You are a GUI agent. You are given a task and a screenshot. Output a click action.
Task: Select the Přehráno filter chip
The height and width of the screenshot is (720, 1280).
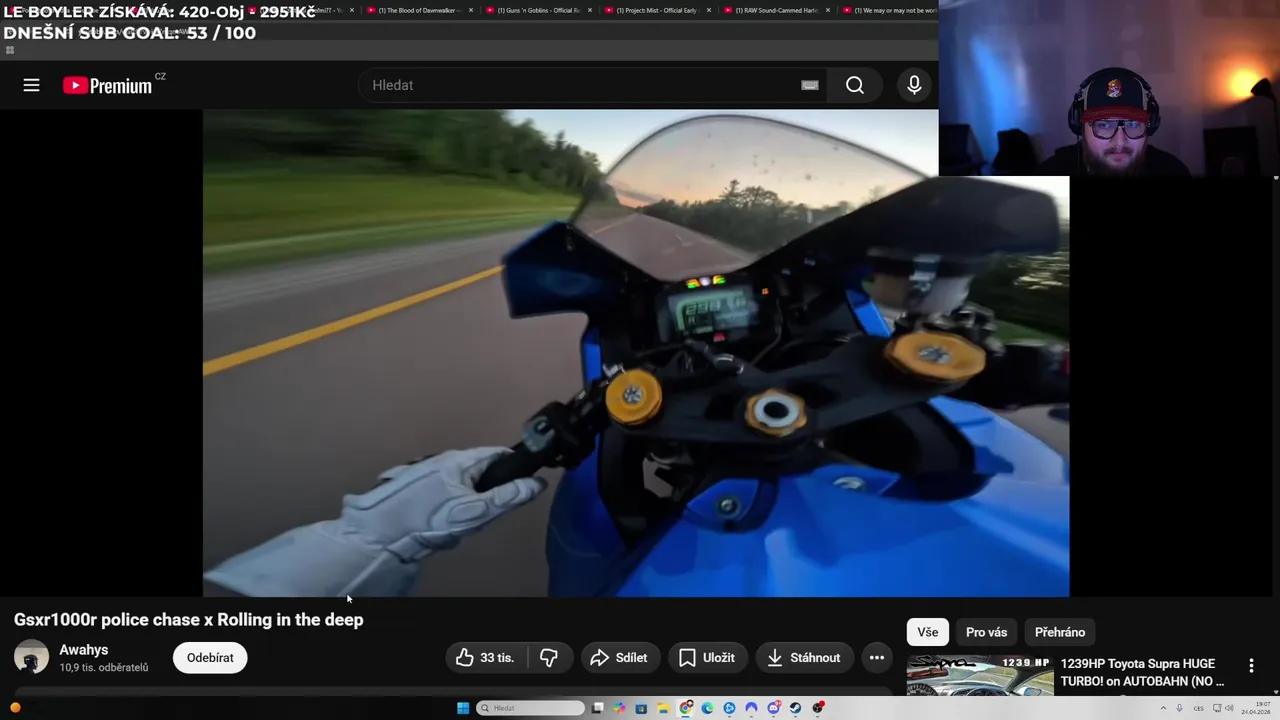tap(1060, 632)
